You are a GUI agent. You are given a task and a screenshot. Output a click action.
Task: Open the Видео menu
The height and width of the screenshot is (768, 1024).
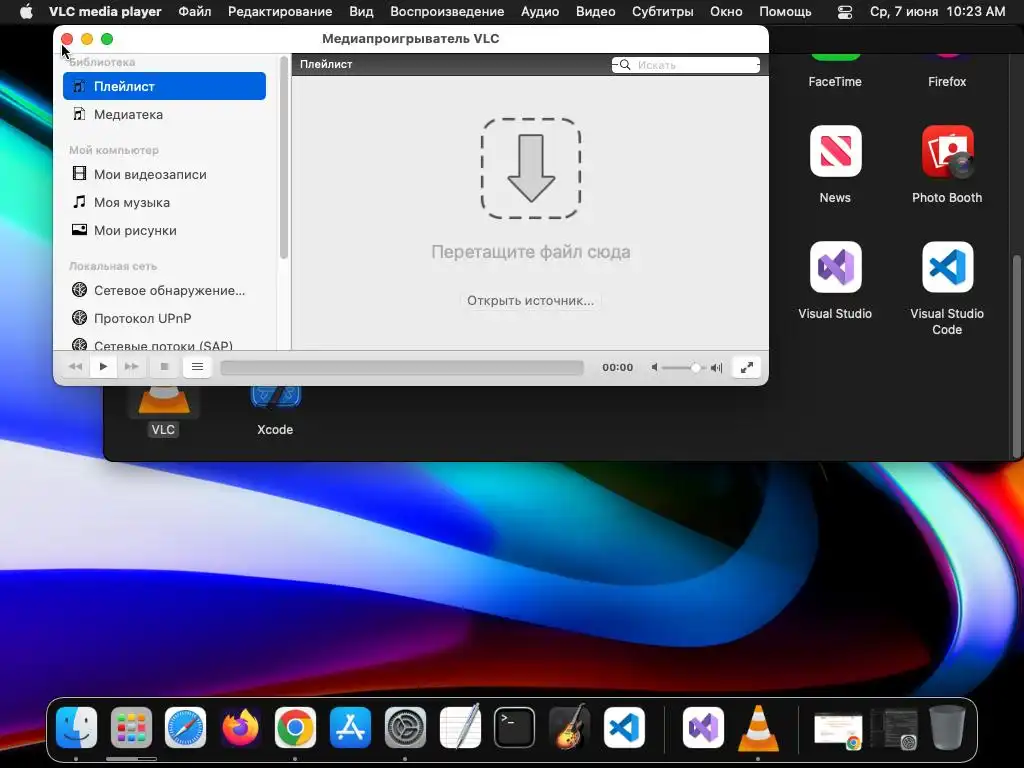click(x=596, y=12)
